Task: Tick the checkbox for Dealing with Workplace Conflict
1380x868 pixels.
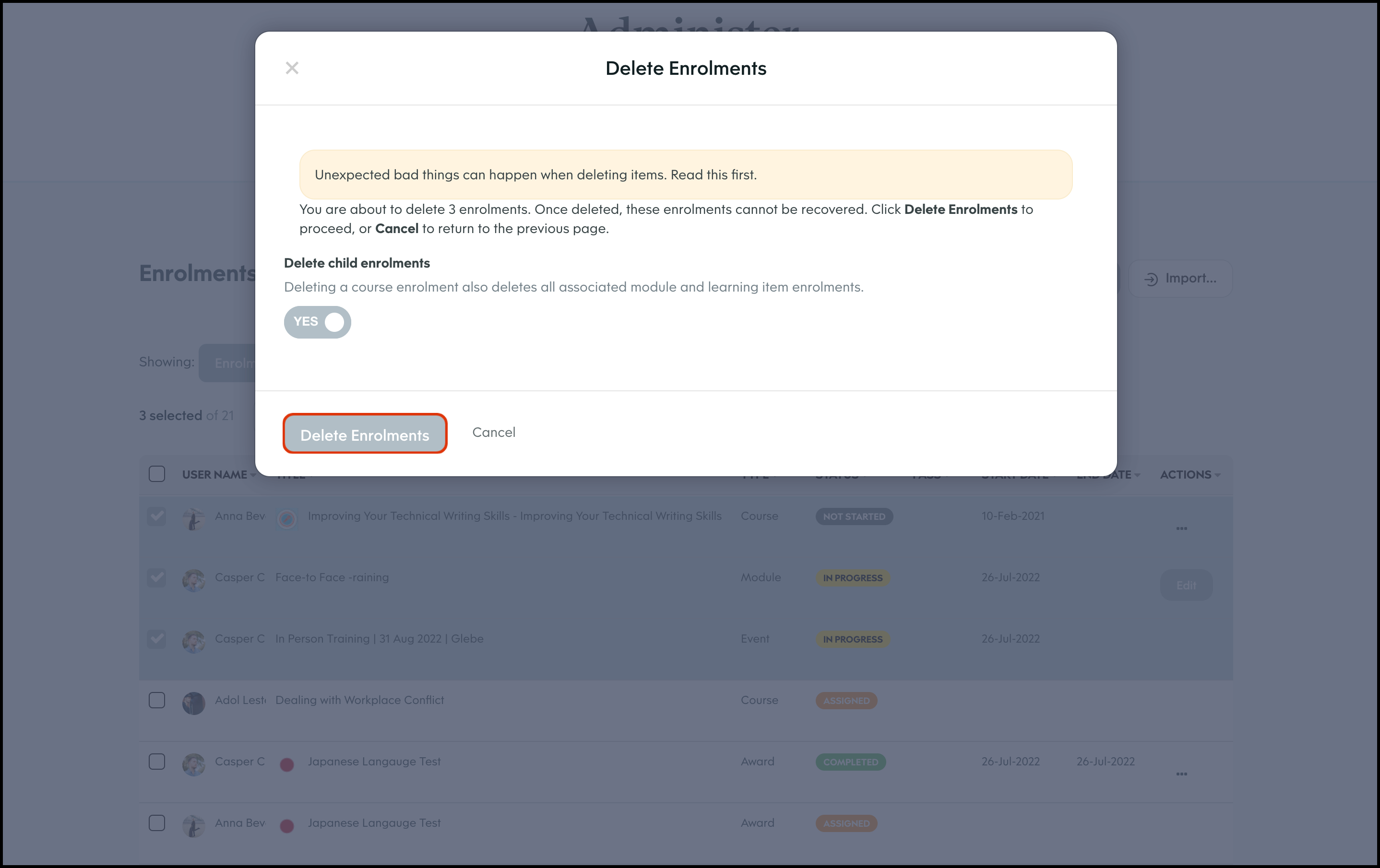Action: [156, 700]
